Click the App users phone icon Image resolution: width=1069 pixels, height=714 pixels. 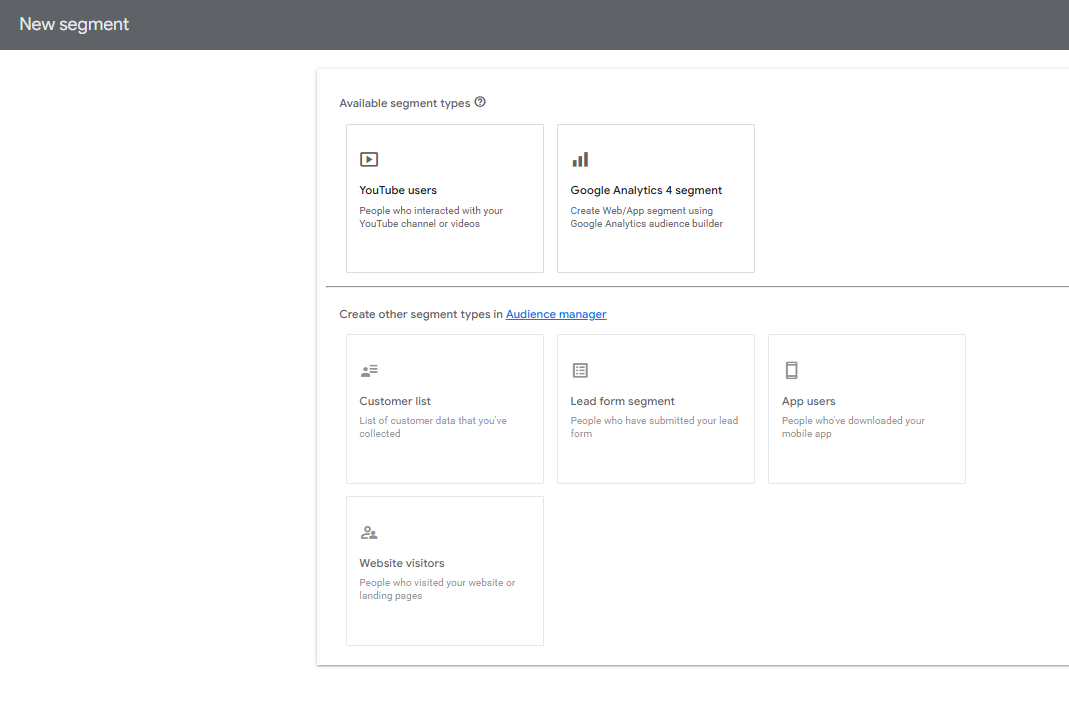(792, 370)
